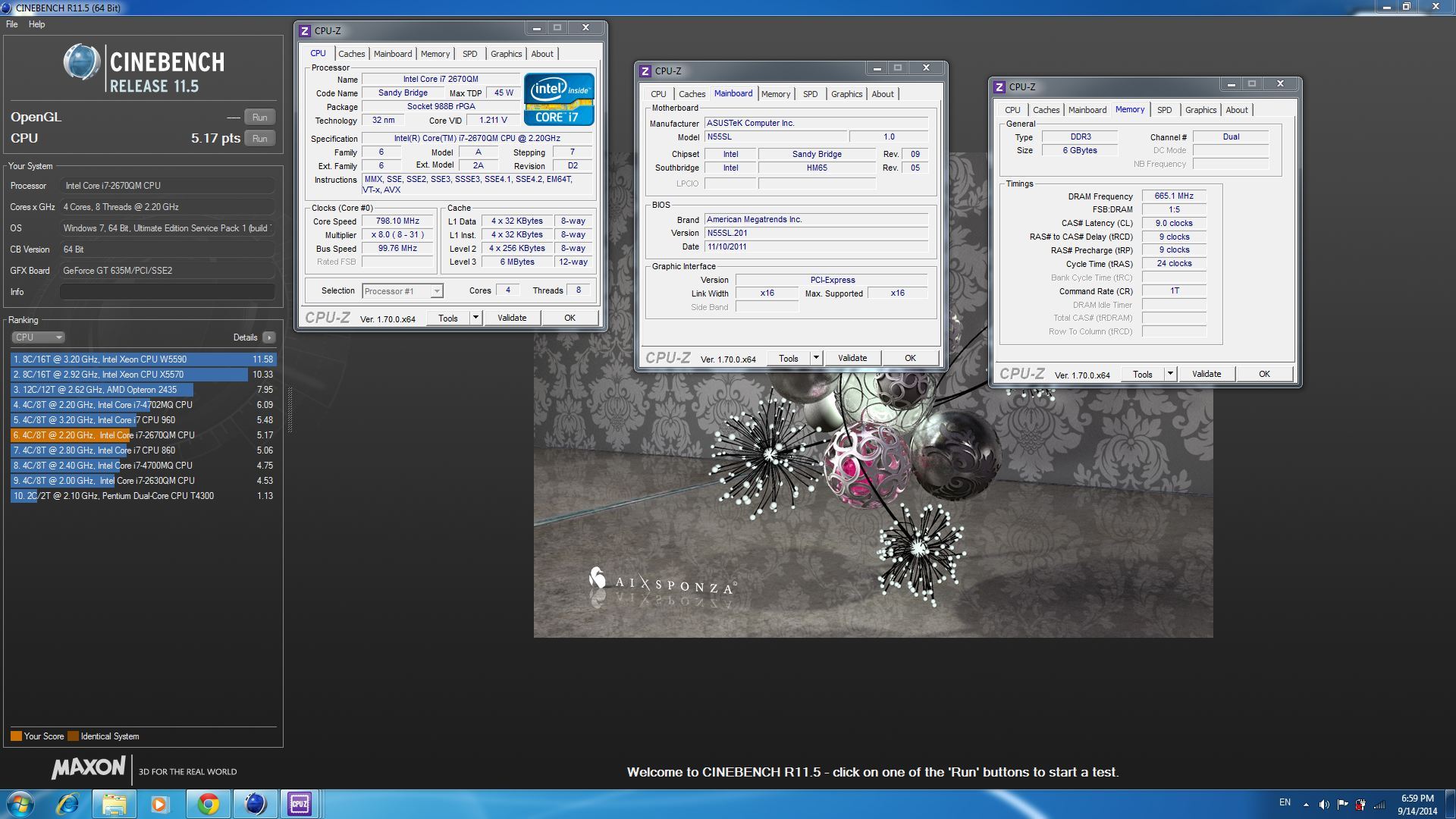Click CPU-Z icon in the Memory window title bar
1456x819 pixels.
[999, 87]
